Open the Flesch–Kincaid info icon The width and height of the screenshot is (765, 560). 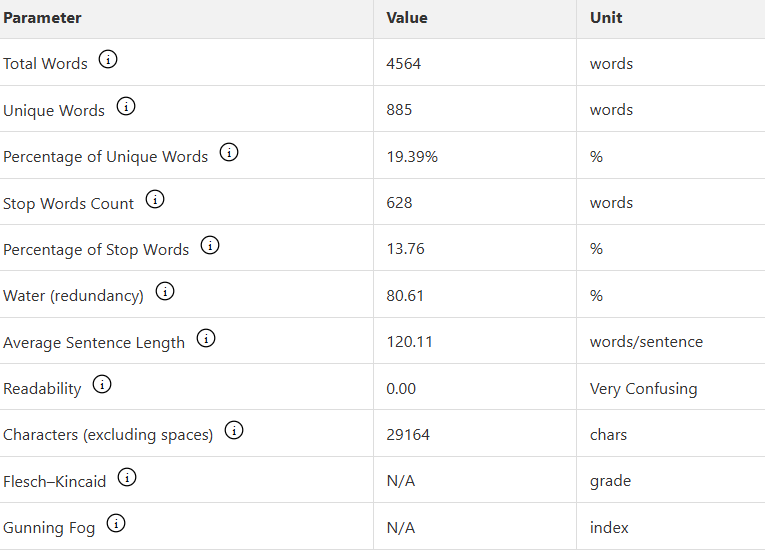pyautogui.click(x=127, y=477)
